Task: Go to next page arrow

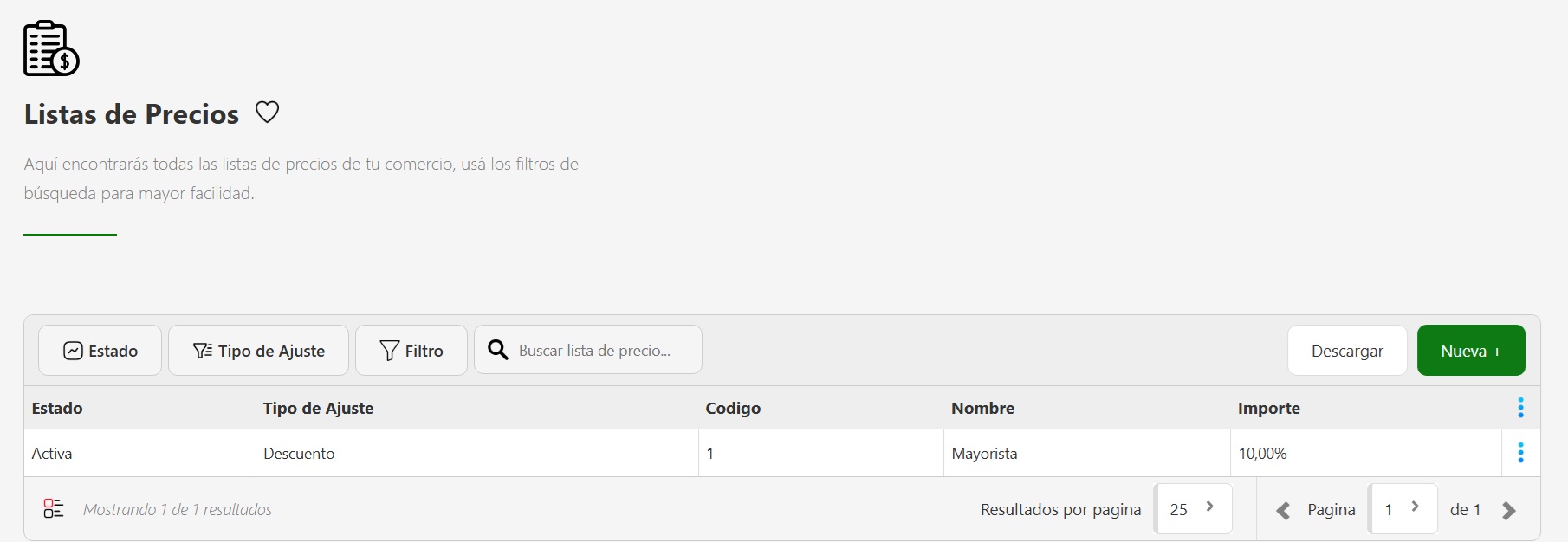Action: (x=1508, y=510)
